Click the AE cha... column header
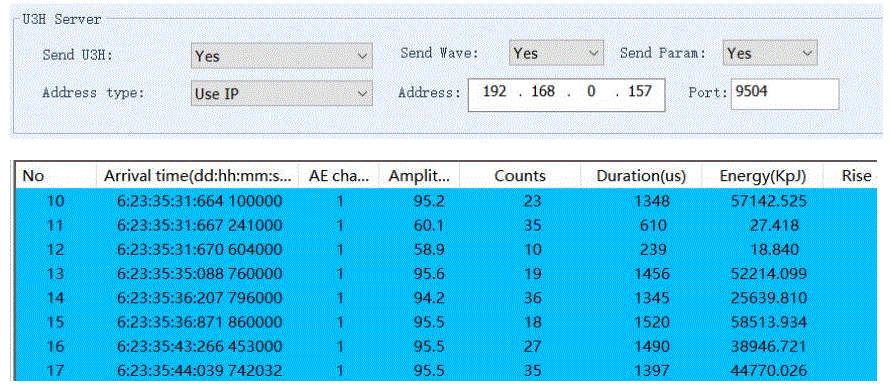 (339, 176)
